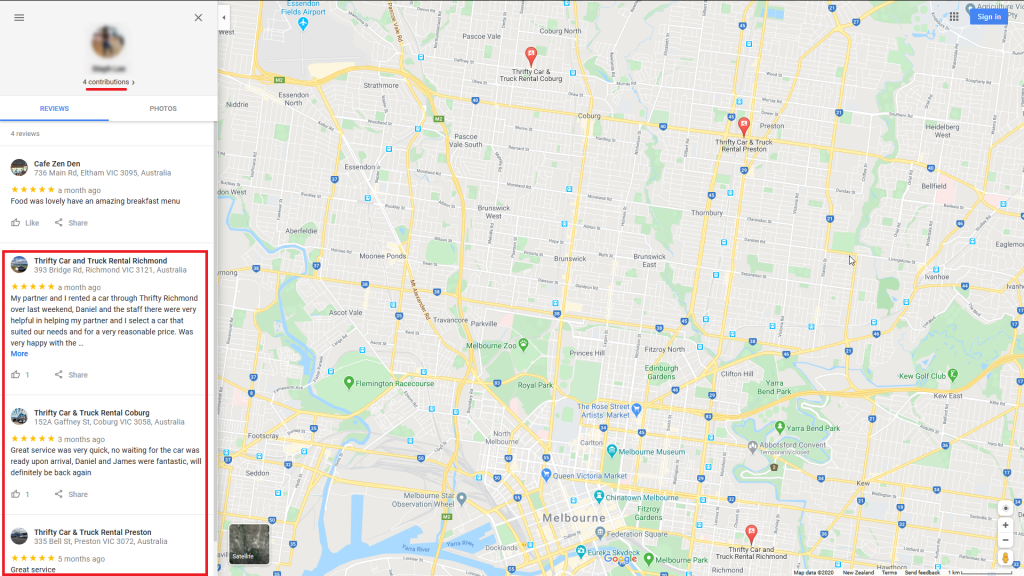This screenshot has height=576, width=1024.
Task: Select the Thrifty Preston map pin
Action: tap(743, 126)
